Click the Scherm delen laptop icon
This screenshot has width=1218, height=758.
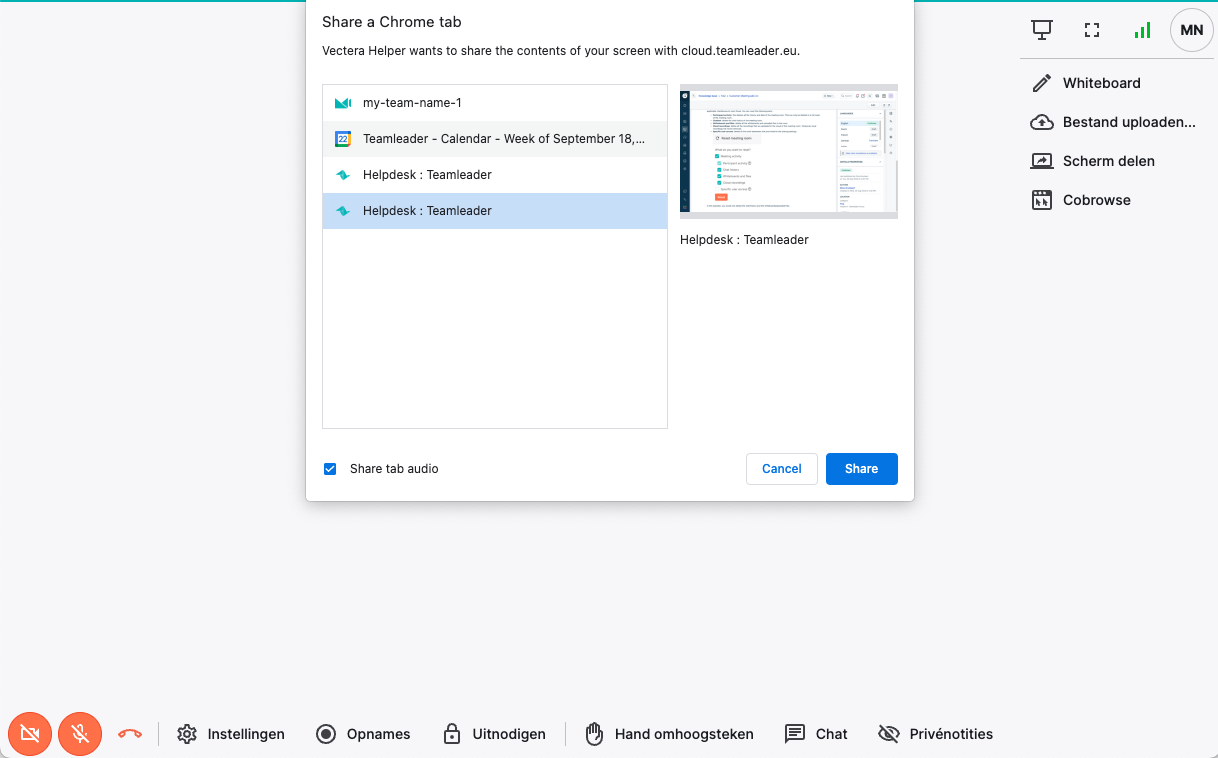[x=1042, y=161]
